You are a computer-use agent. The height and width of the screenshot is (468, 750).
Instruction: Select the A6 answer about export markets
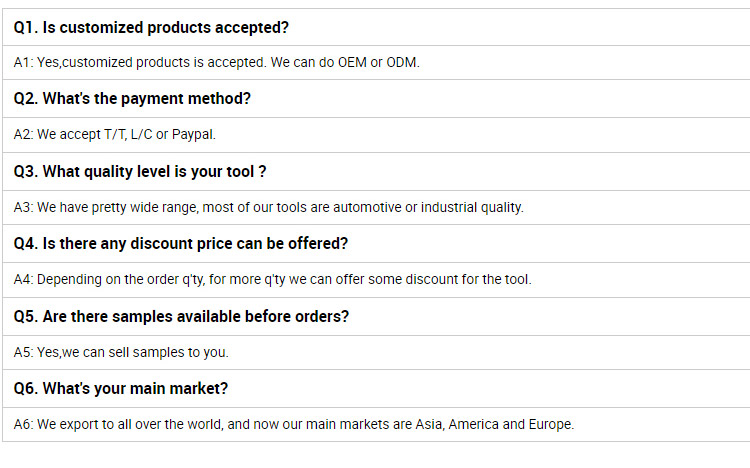click(x=294, y=424)
